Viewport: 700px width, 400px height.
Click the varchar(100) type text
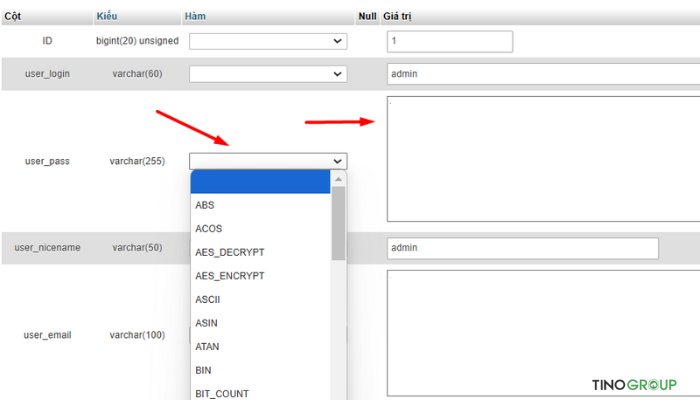click(x=138, y=335)
